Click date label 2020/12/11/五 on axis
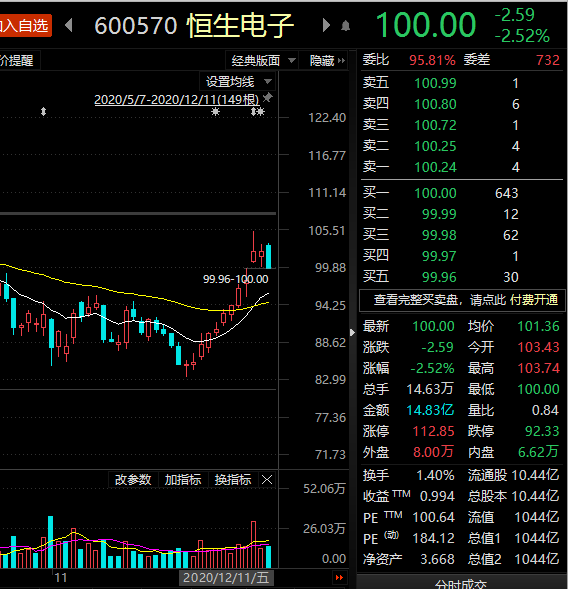The height and width of the screenshot is (589, 568). click(x=226, y=578)
